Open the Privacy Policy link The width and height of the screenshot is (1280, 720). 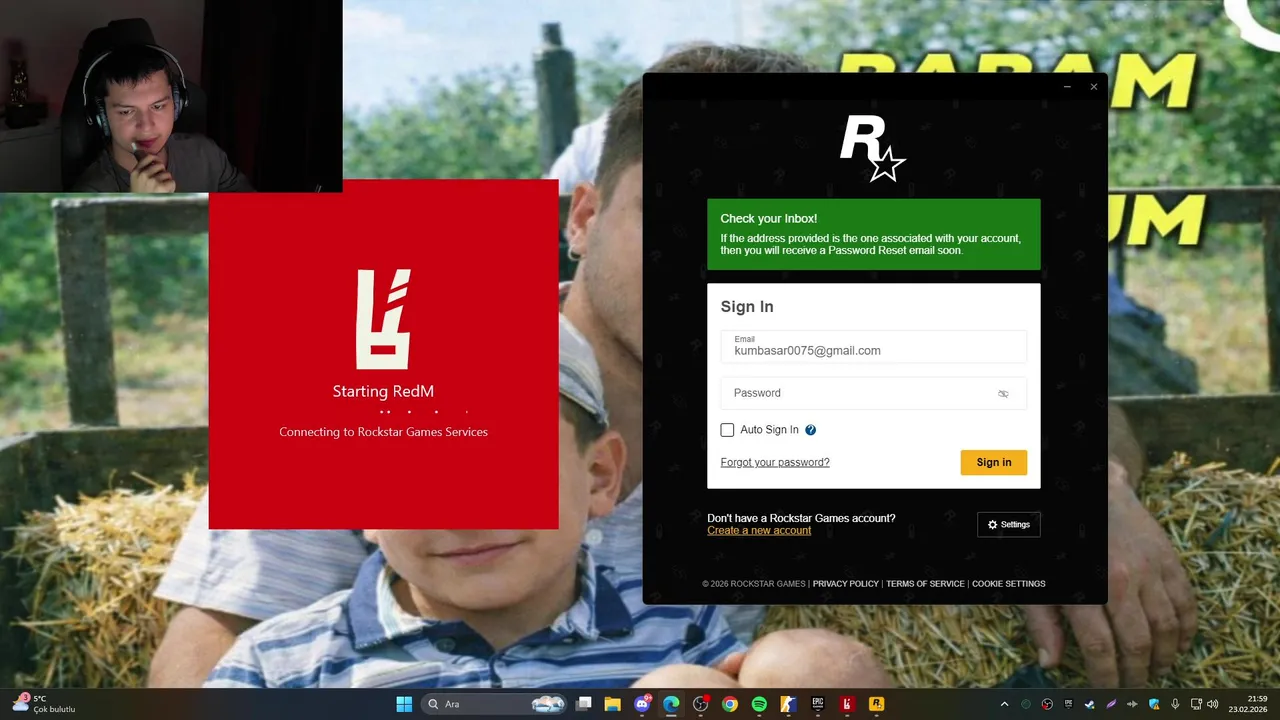pos(845,584)
